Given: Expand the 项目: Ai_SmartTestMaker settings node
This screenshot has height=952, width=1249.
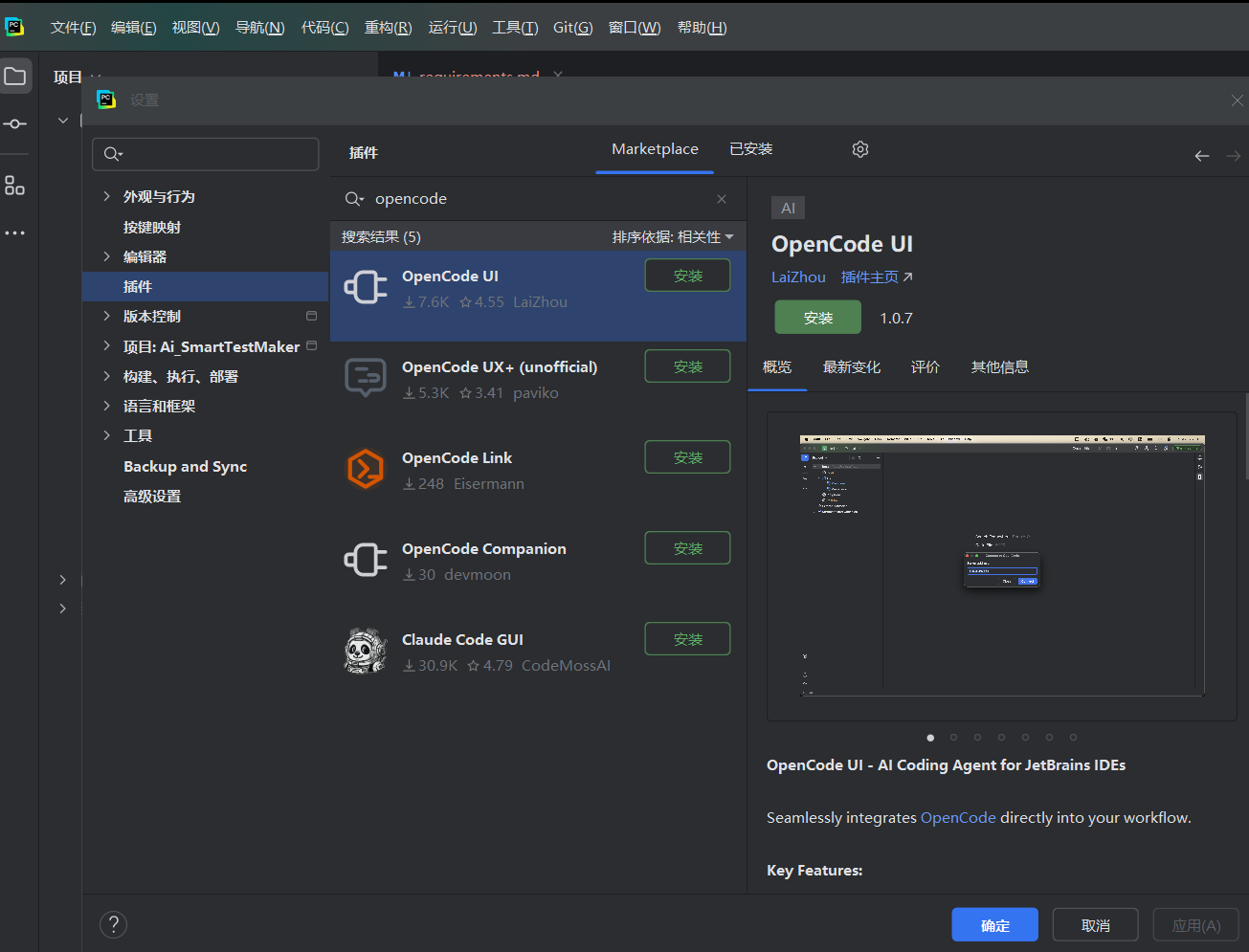Looking at the screenshot, I should click(106, 346).
